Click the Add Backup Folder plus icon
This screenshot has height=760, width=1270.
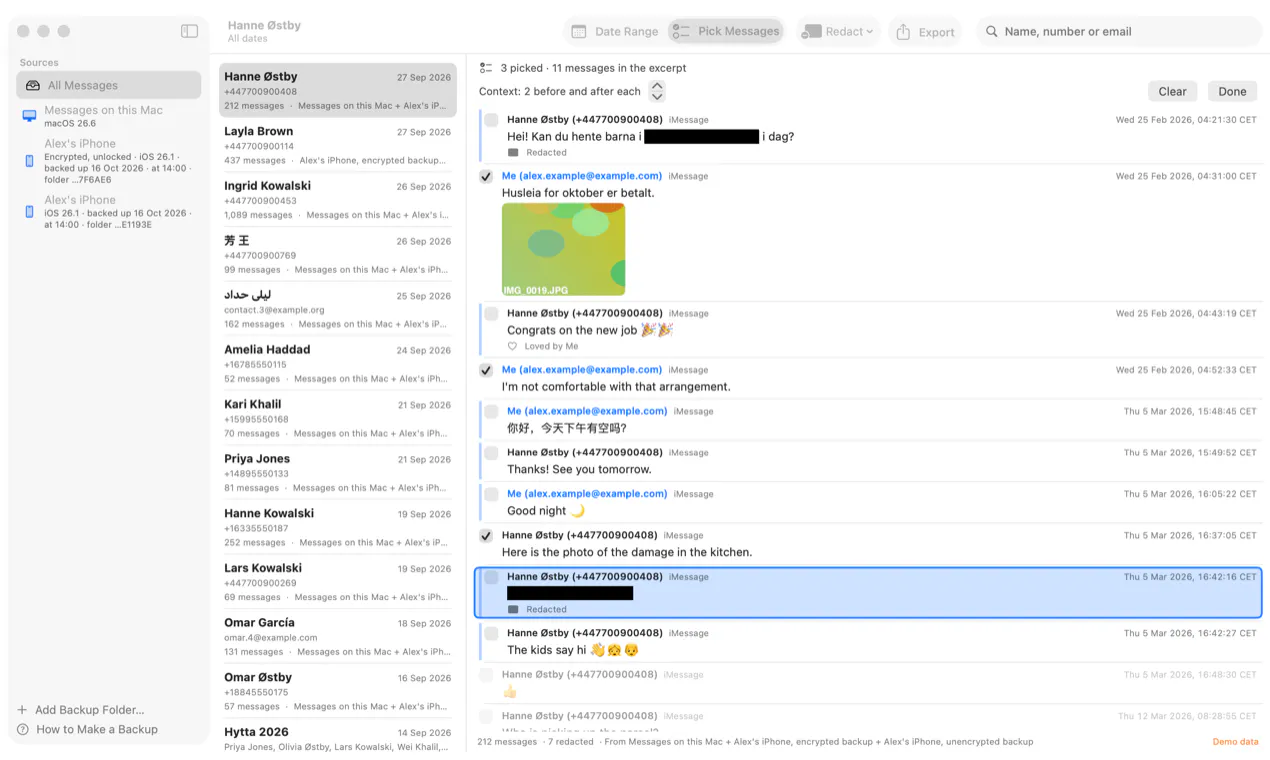point(22,710)
